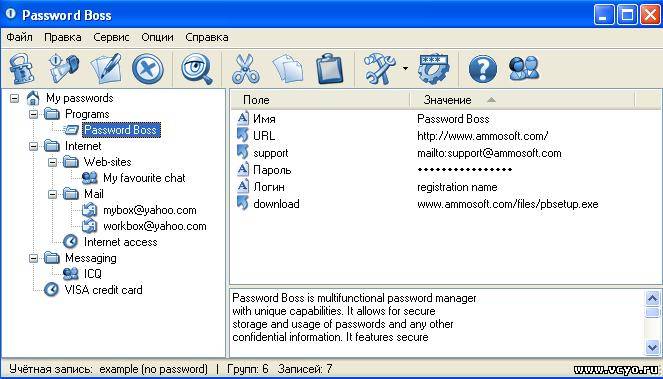663x379 pixels.
Task: Click Групп: 6 in status bar
Action: pos(248,369)
